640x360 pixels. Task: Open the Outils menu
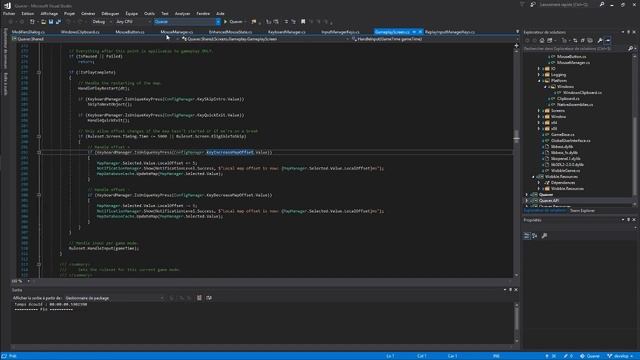(149, 13)
